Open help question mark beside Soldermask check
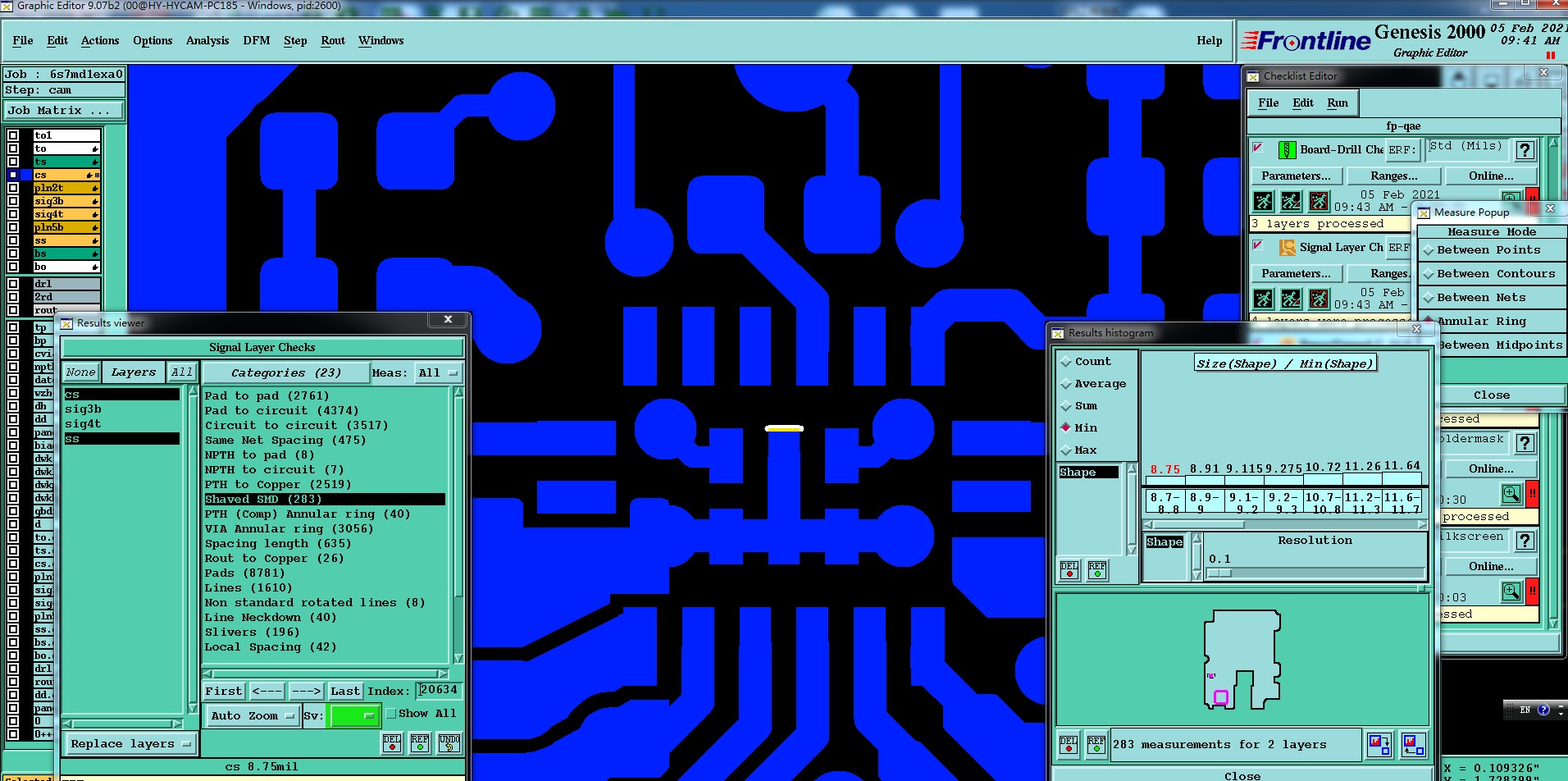This screenshot has width=1568, height=781. 1525,443
